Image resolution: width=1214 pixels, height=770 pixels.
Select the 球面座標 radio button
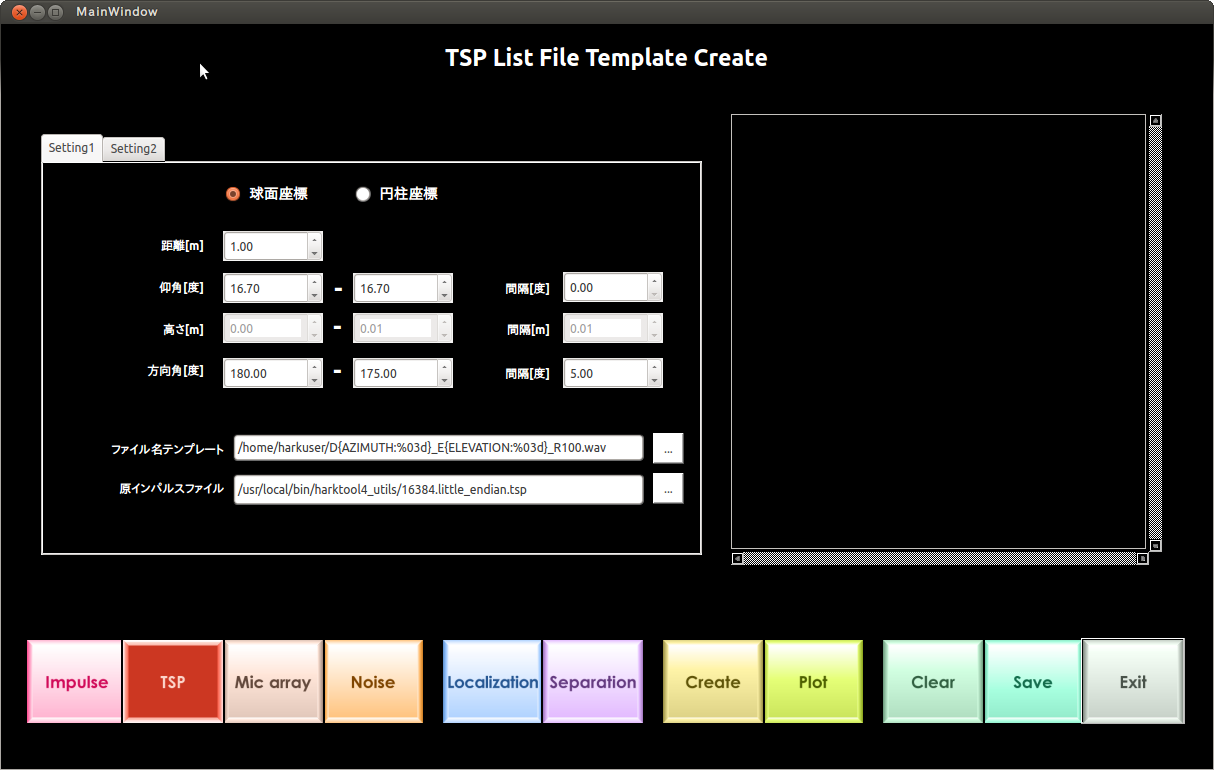232,194
